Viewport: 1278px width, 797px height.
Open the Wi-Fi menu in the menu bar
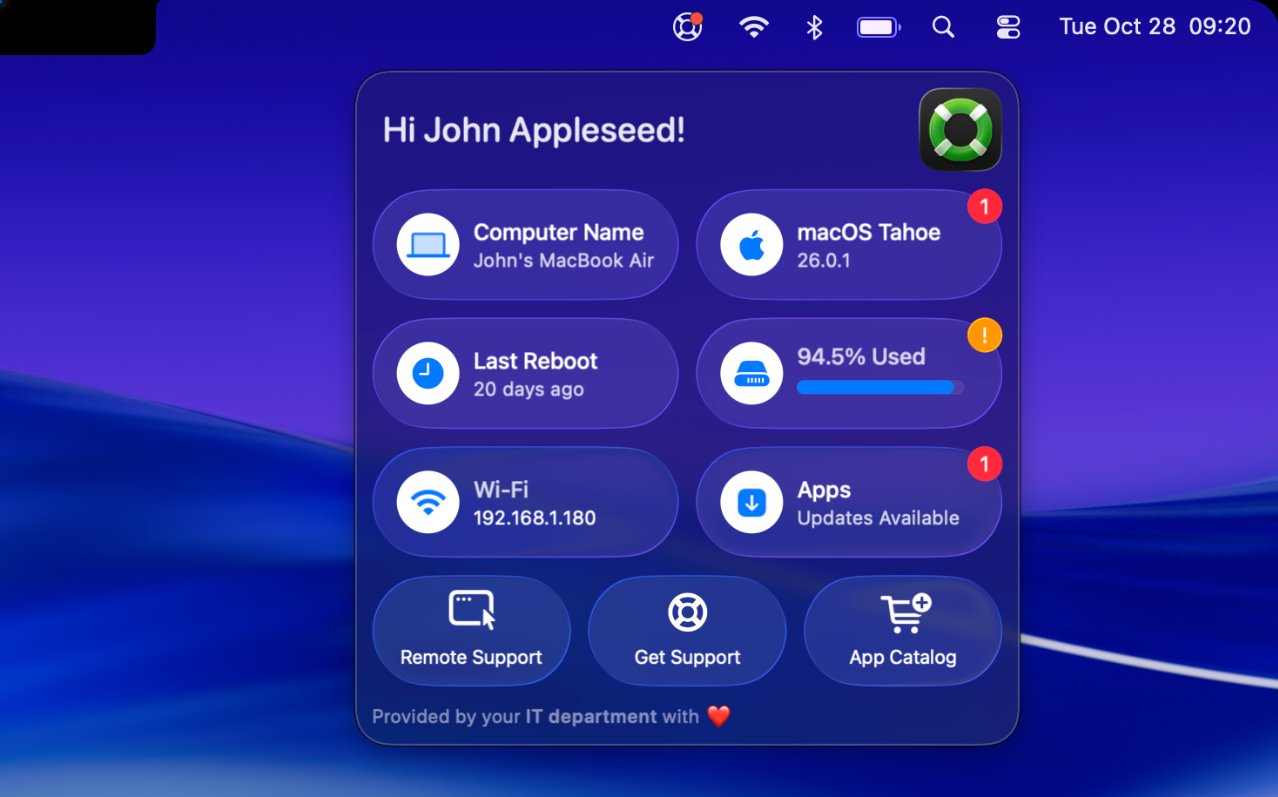[754, 27]
